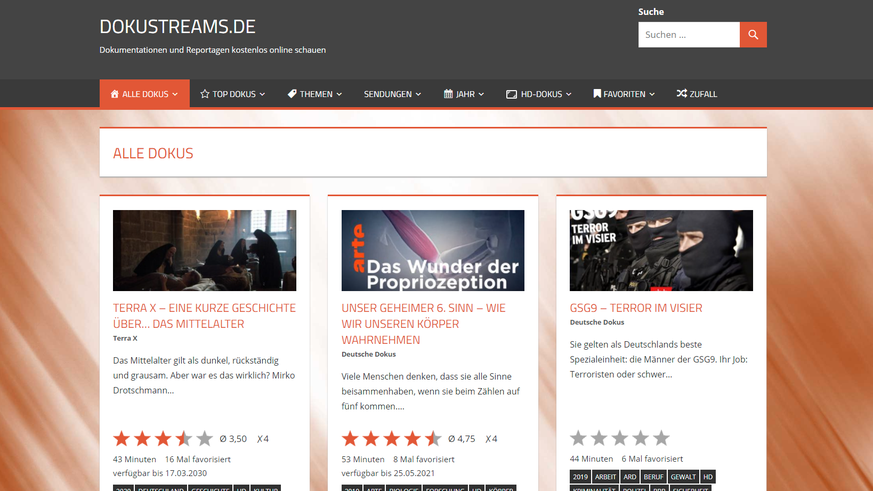Rate Terra X Mittelalter one star
Screen dimensions: 873x491
tap(121, 439)
